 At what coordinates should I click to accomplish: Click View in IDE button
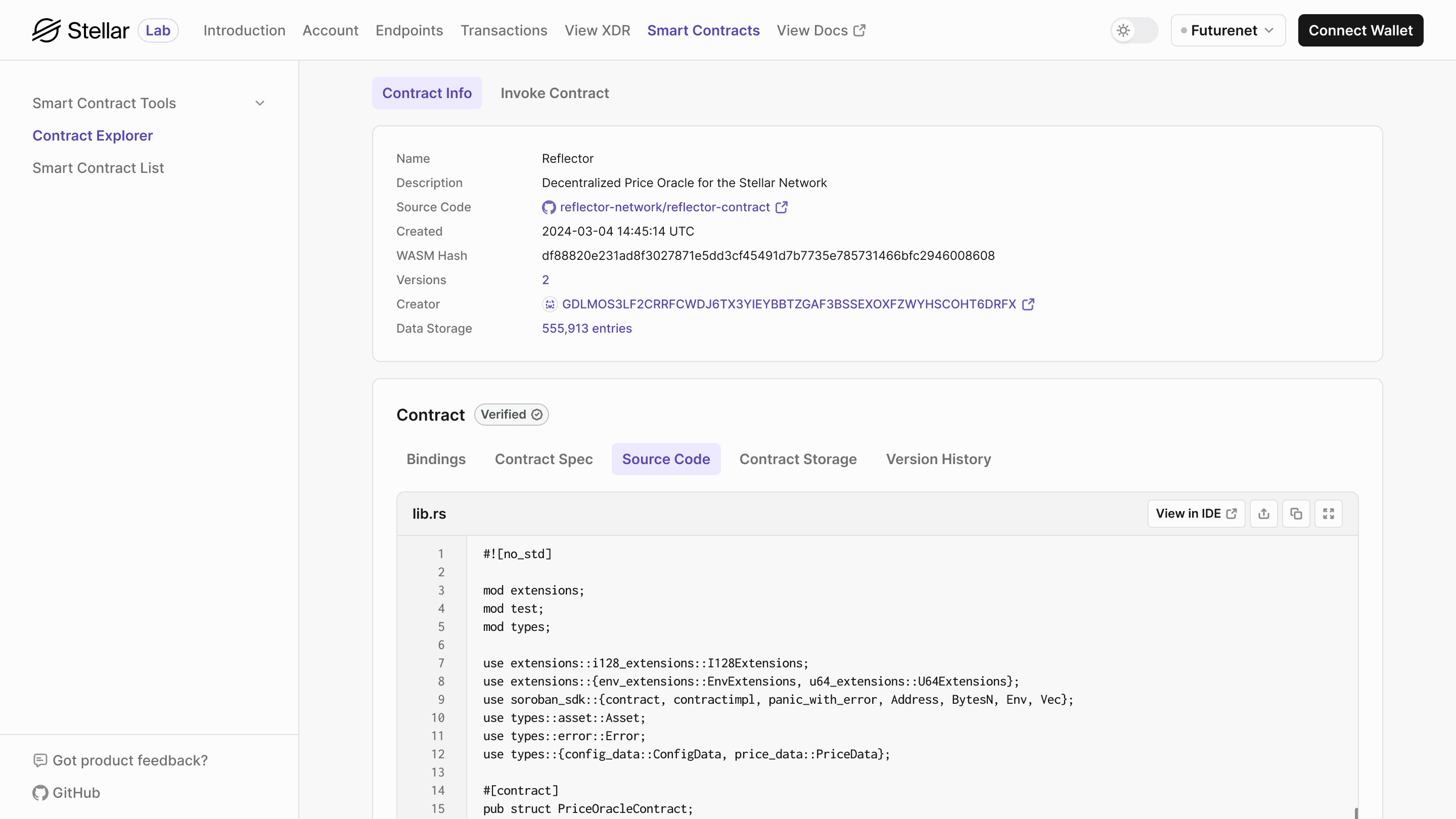coord(1196,514)
